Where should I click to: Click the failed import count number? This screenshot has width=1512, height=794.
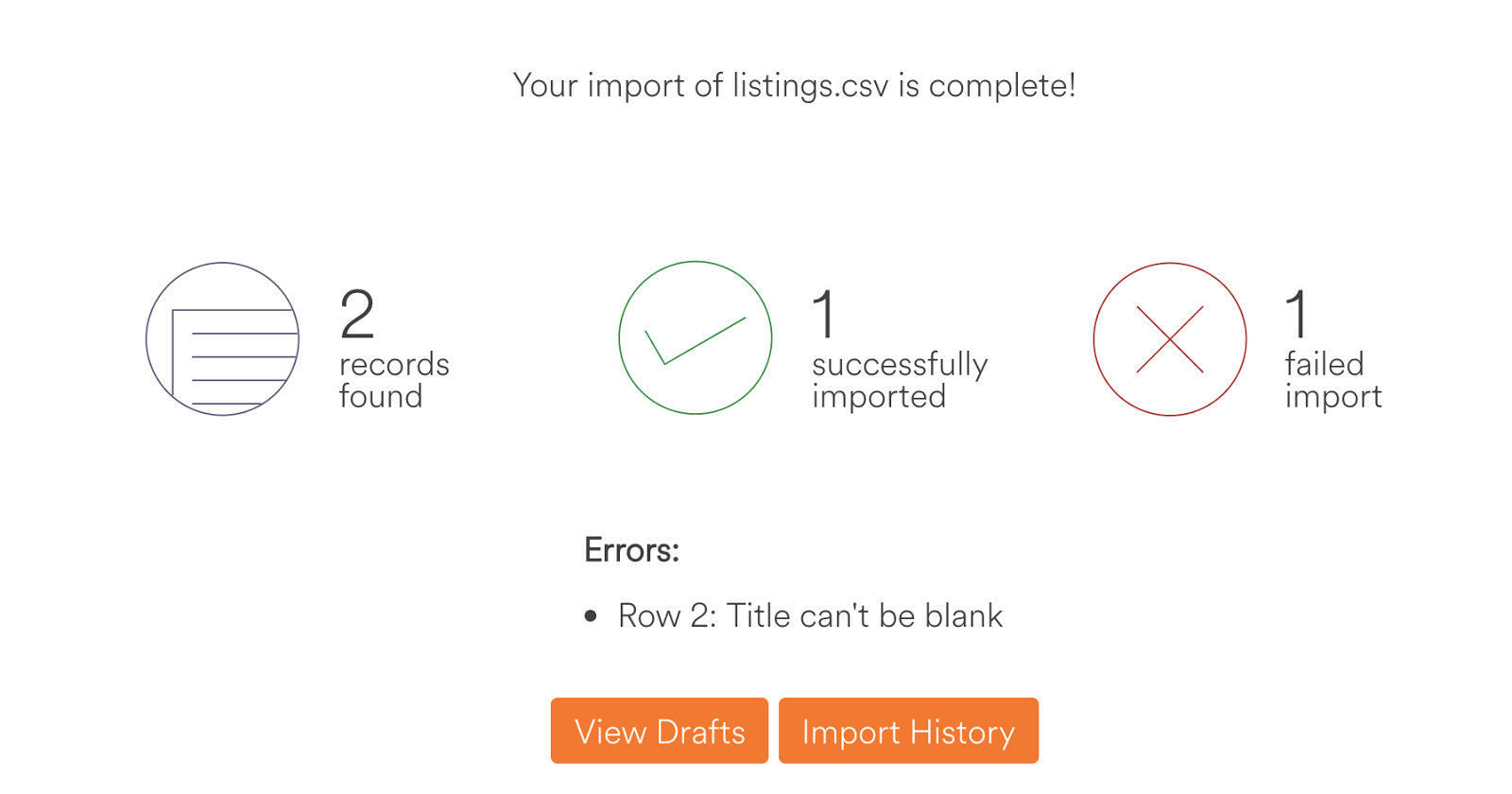(x=1297, y=314)
